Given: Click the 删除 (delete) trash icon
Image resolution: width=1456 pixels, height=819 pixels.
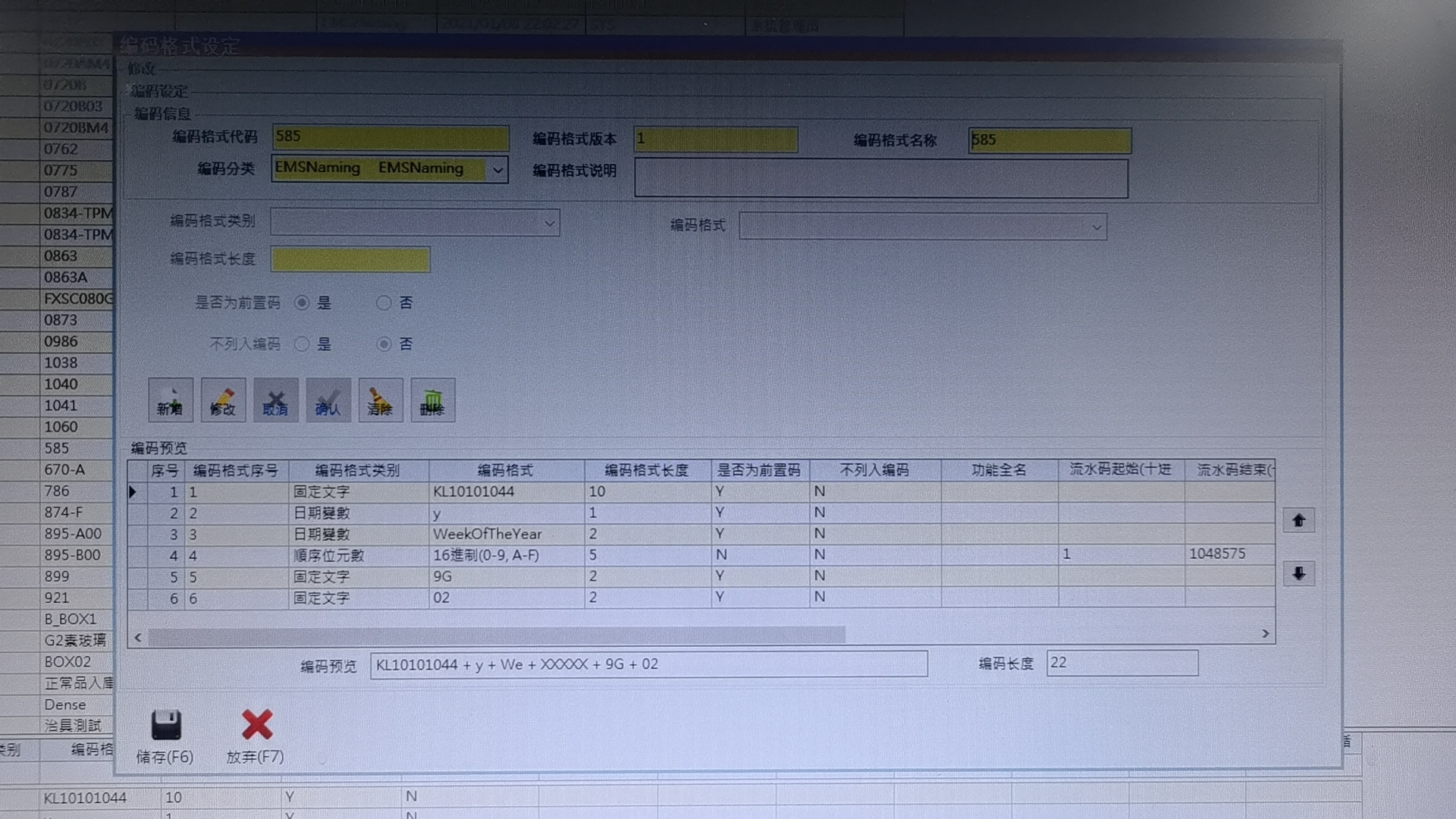Looking at the screenshot, I should click(x=432, y=400).
